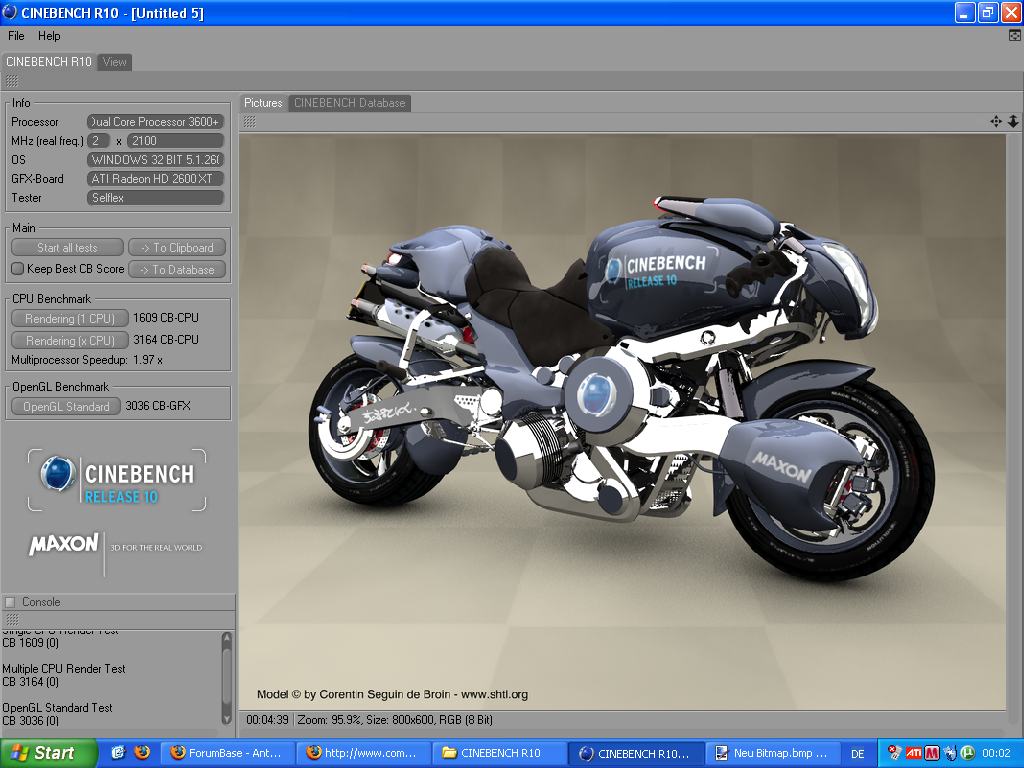Switch to the CINEBENCH Database tab
Screen dimensions: 1024x768
349,103
